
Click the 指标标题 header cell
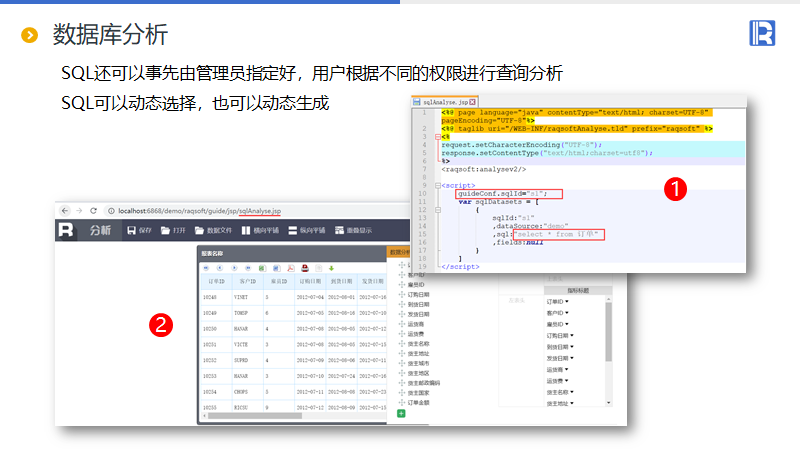click(578, 290)
